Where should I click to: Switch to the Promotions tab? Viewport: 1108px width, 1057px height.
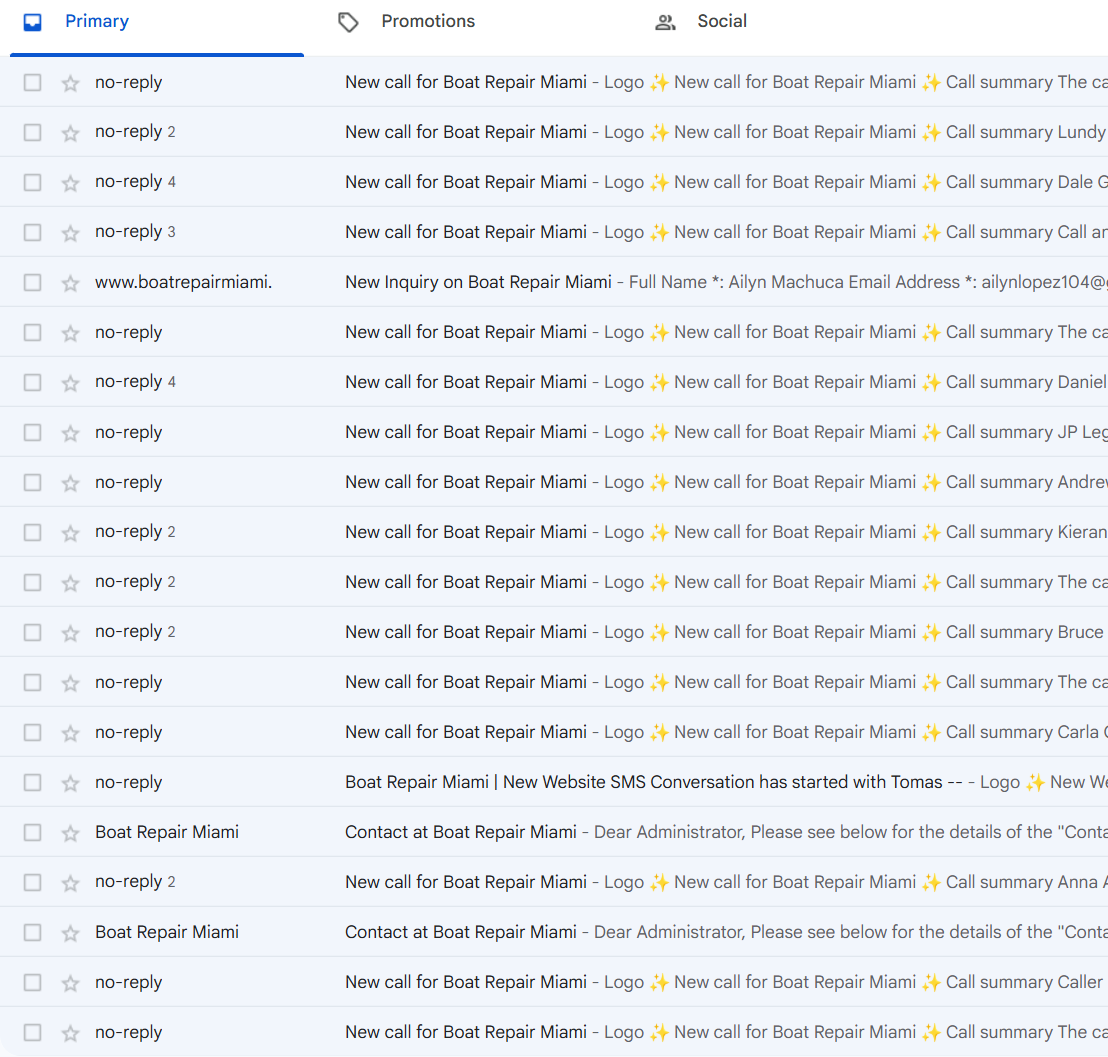pyautogui.click(x=428, y=21)
